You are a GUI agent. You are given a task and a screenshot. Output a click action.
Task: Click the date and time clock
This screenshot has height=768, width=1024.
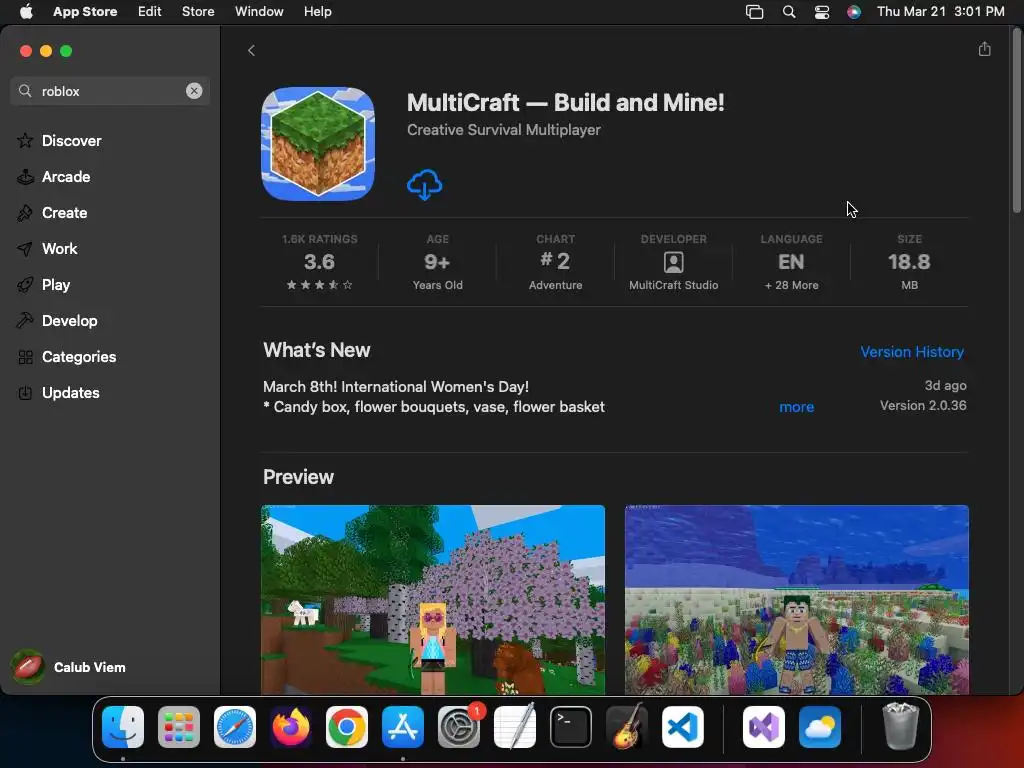940,12
